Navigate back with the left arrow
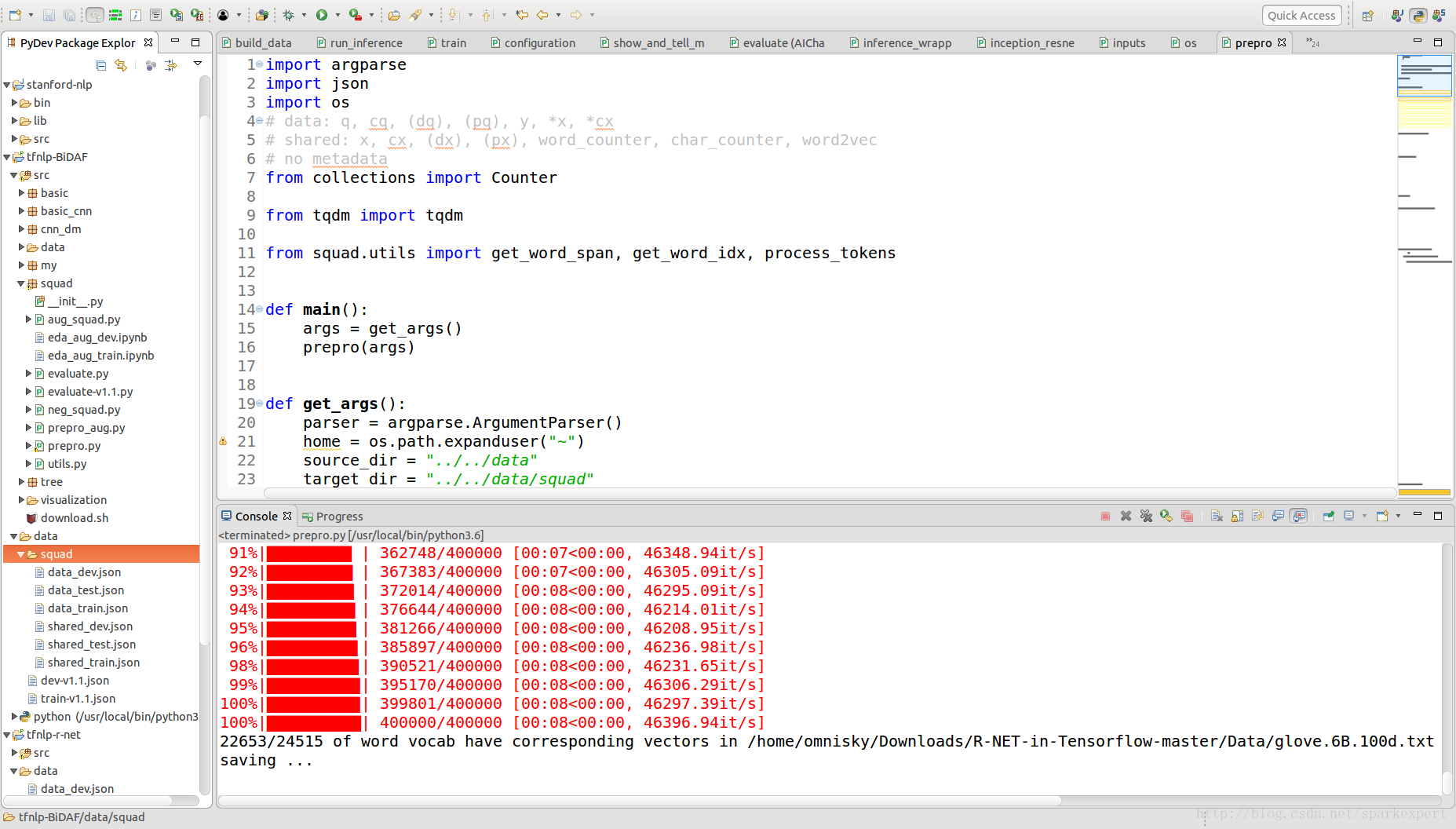This screenshot has width=1456, height=829. tap(542, 15)
